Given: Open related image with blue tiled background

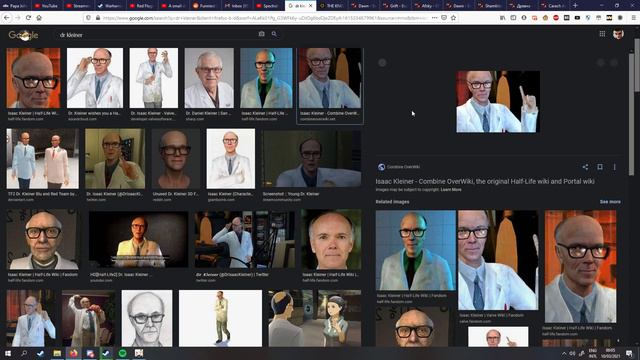Looking at the screenshot, I should coord(416,250).
